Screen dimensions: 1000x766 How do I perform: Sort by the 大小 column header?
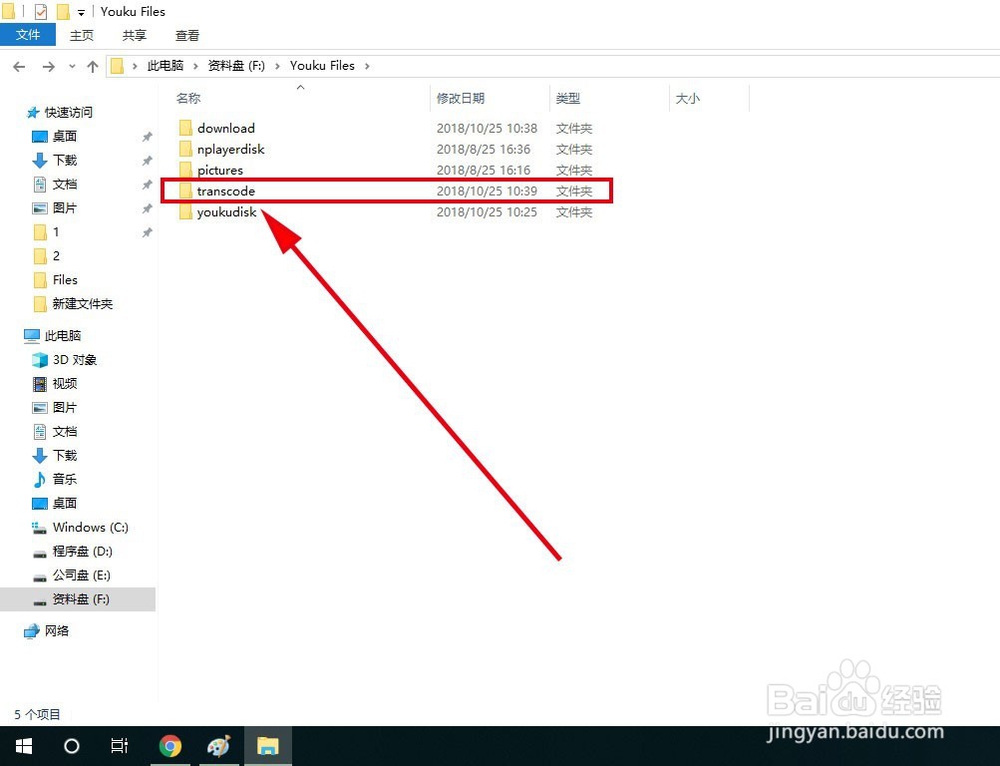coord(687,98)
